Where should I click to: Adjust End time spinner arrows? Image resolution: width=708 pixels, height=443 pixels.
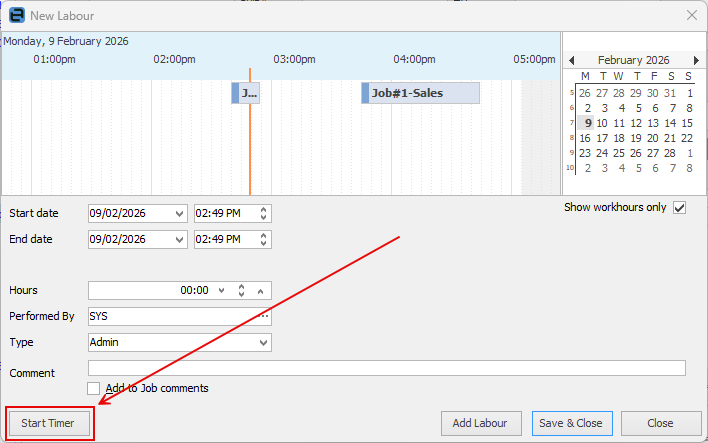(x=263, y=239)
